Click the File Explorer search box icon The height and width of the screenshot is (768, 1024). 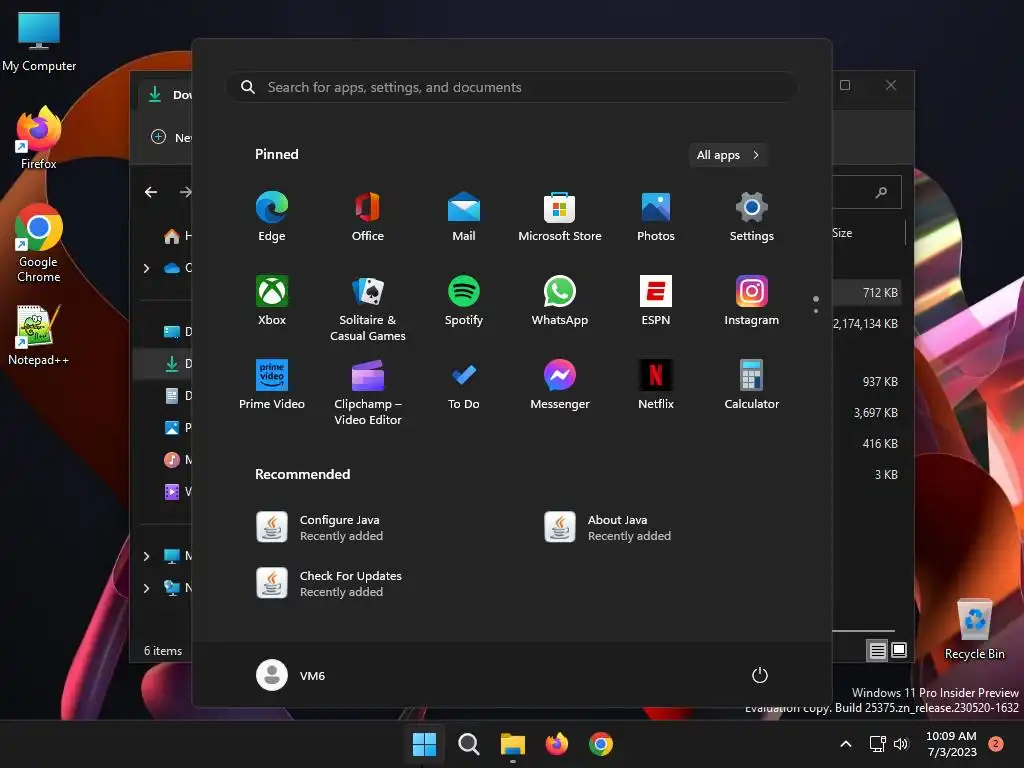(x=882, y=192)
